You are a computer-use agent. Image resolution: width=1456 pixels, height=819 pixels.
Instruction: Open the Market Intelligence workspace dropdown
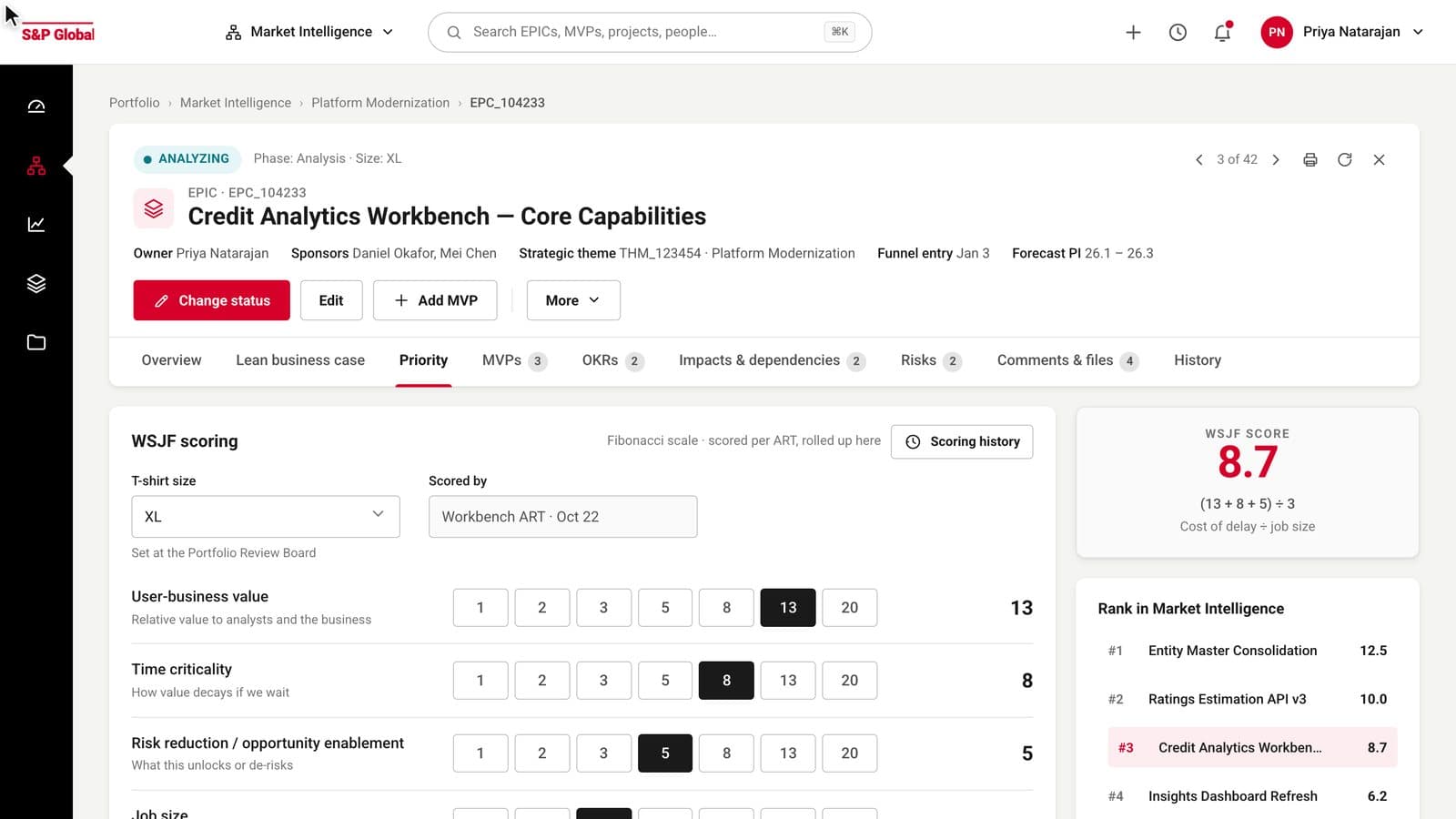coord(309,32)
